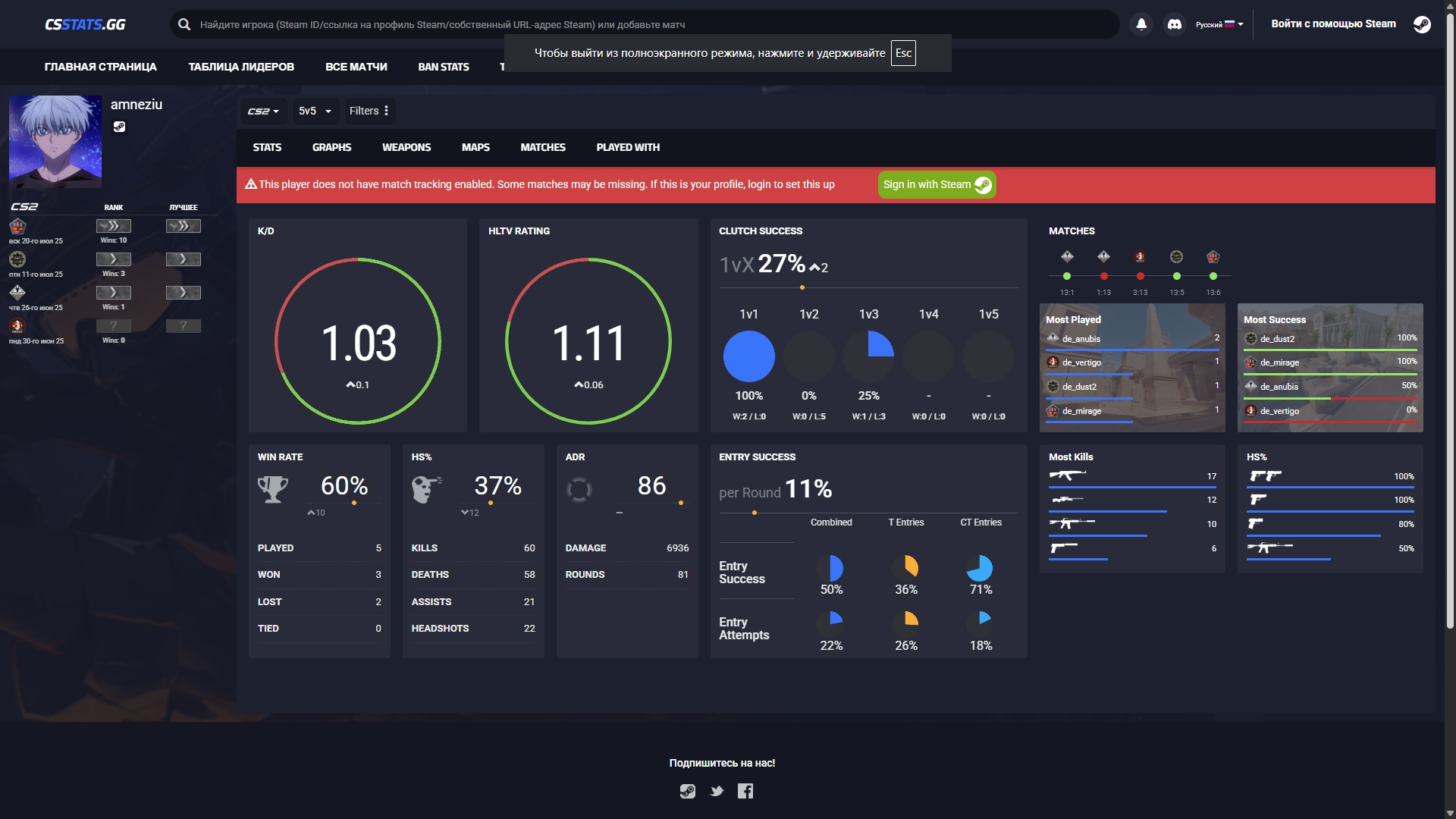Click the warning triangle in red banner
This screenshot has height=819, width=1456.
point(251,184)
